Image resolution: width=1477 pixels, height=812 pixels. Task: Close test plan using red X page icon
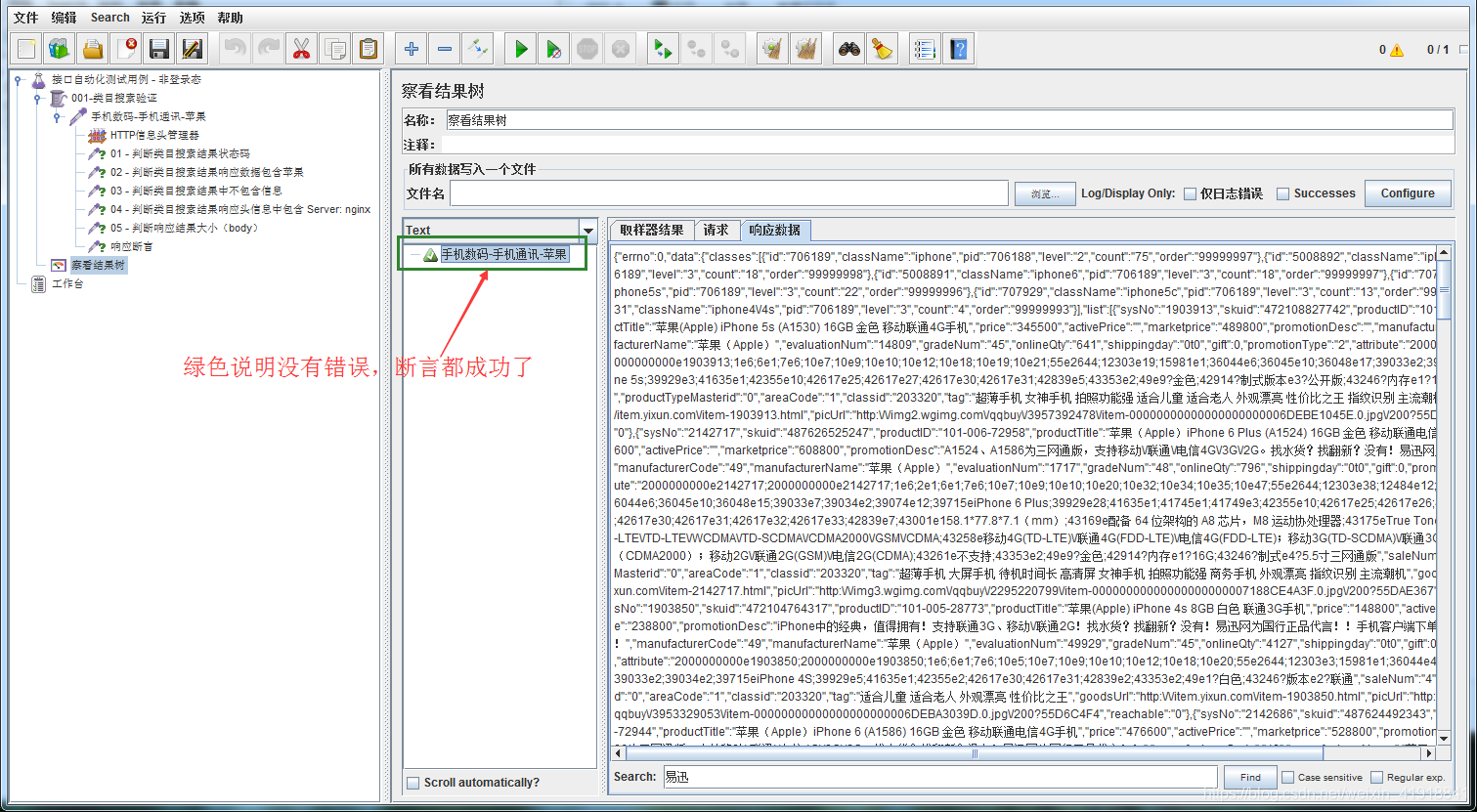[x=126, y=48]
